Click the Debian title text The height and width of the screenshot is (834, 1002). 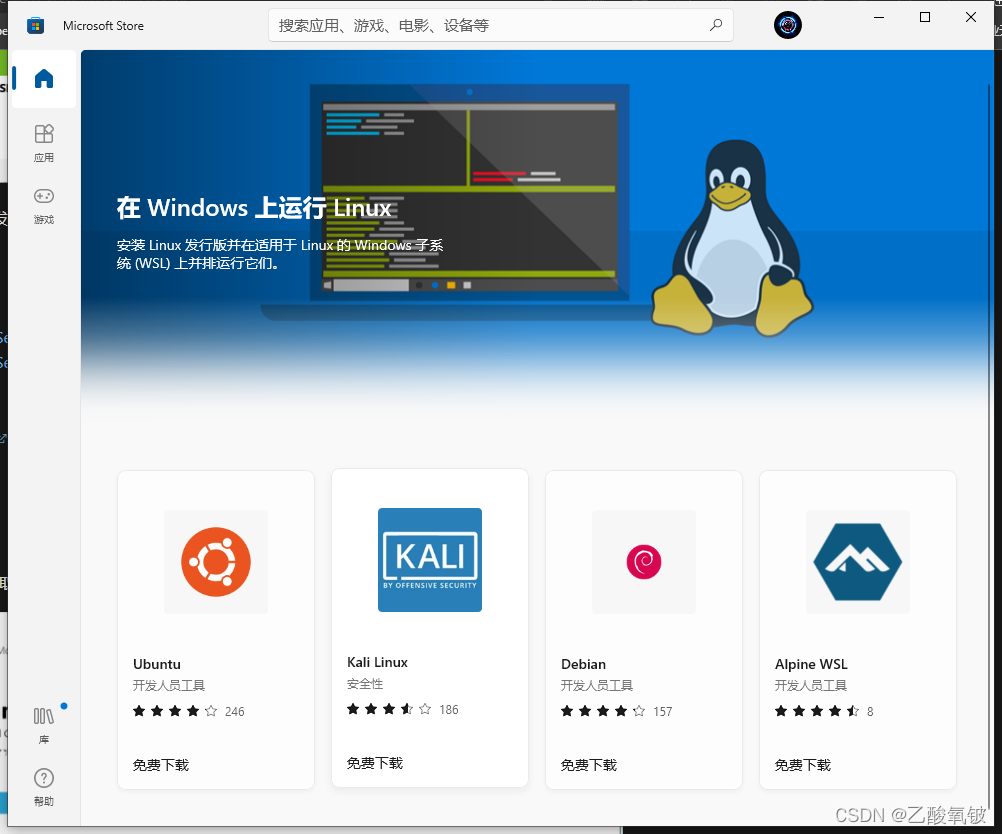pos(583,664)
